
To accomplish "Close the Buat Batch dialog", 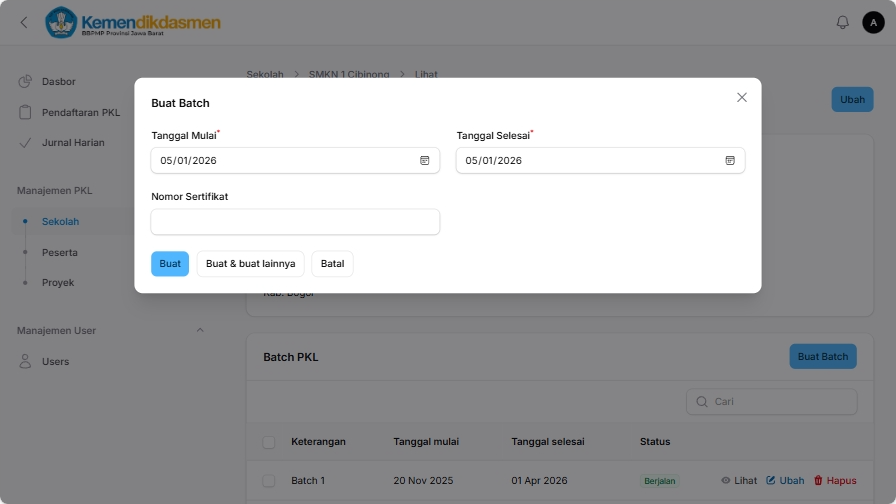I will pos(742,97).
